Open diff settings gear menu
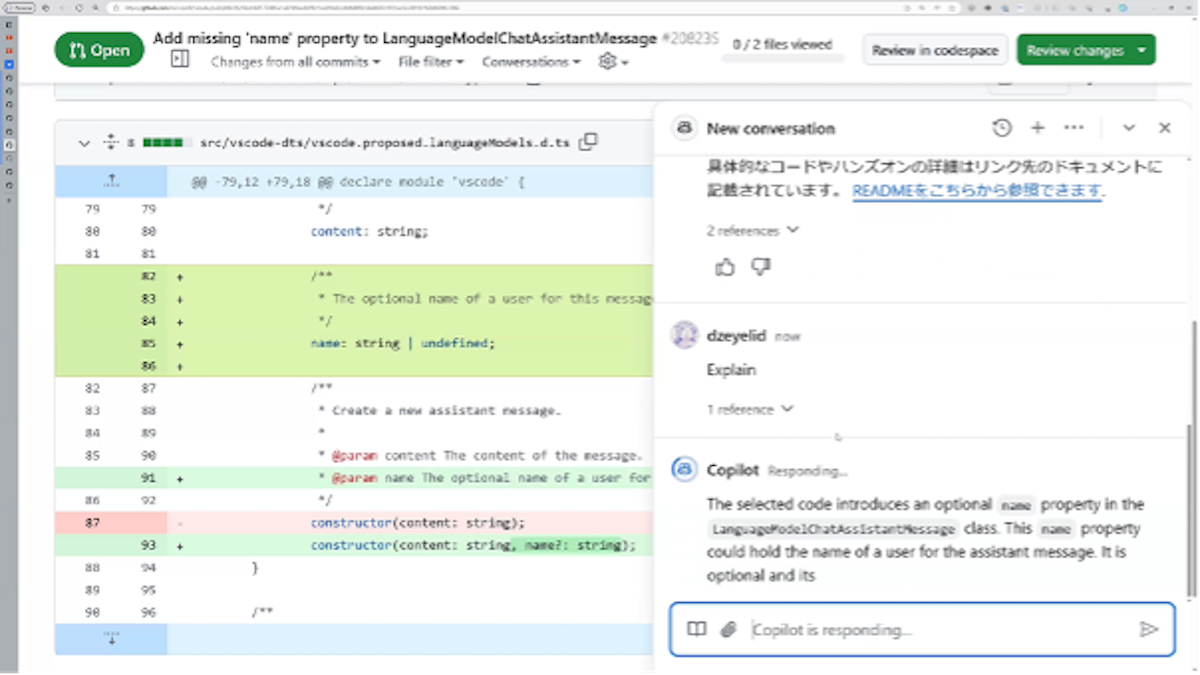This screenshot has width=1200, height=675. 613,62
